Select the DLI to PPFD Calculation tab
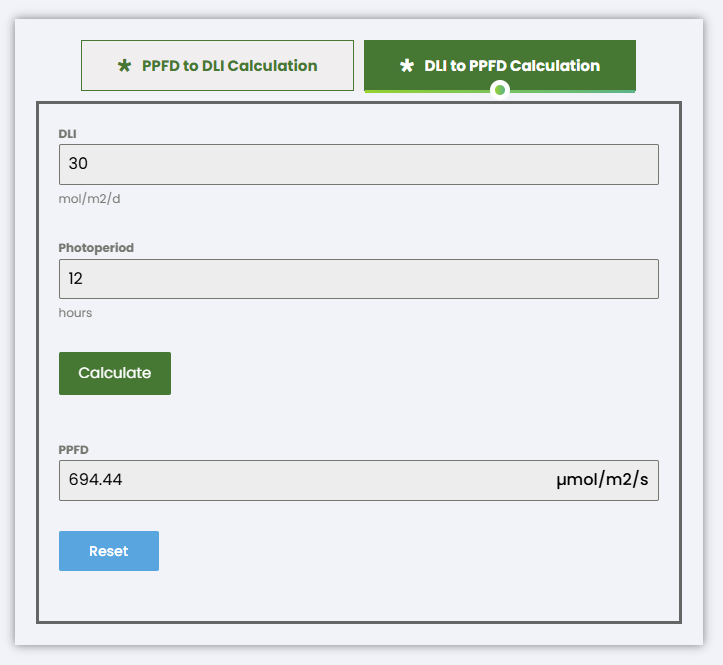This screenshot has height=665, width=723. point(500,66)
